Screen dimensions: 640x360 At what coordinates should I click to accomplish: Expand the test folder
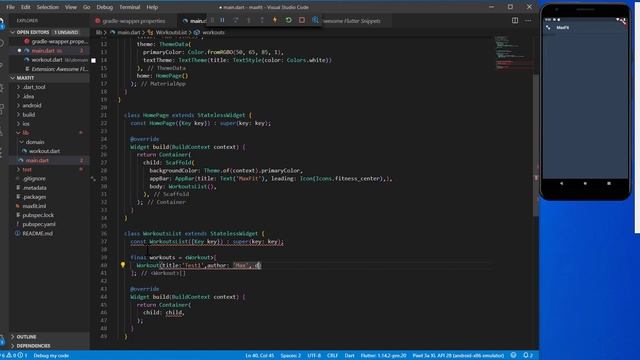[x=27, y=169]
